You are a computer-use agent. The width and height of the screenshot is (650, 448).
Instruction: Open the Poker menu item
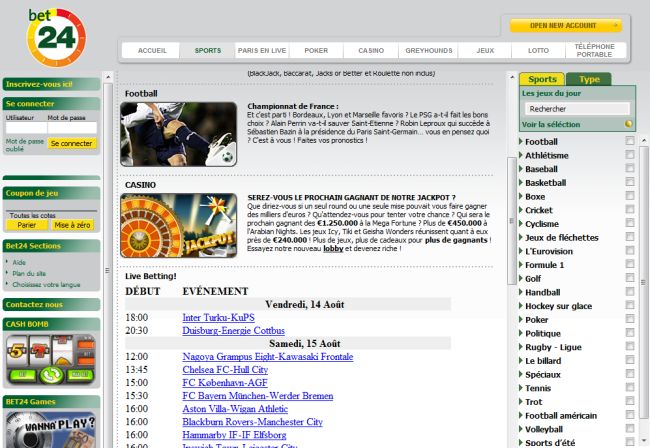point(315,50)
